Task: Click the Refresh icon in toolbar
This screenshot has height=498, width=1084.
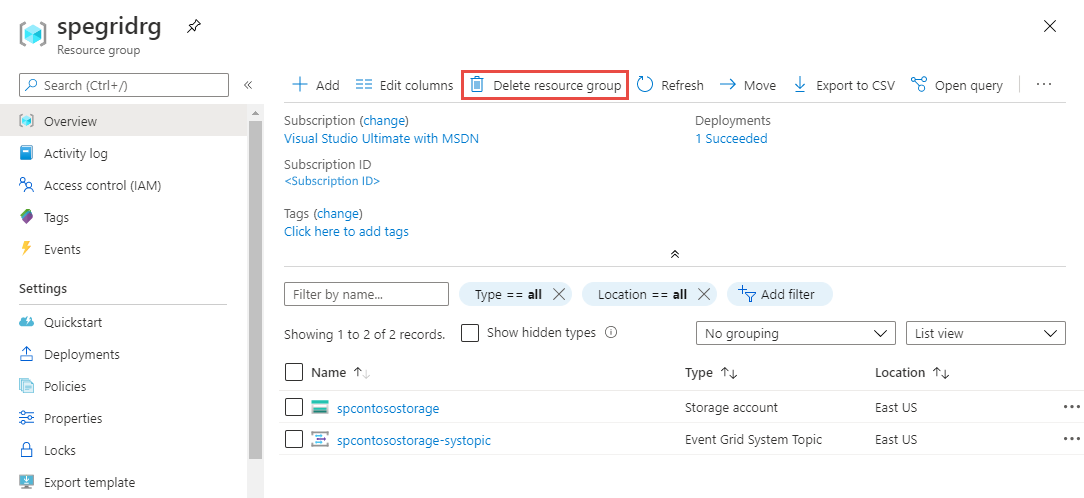Action: click(645, 85)
